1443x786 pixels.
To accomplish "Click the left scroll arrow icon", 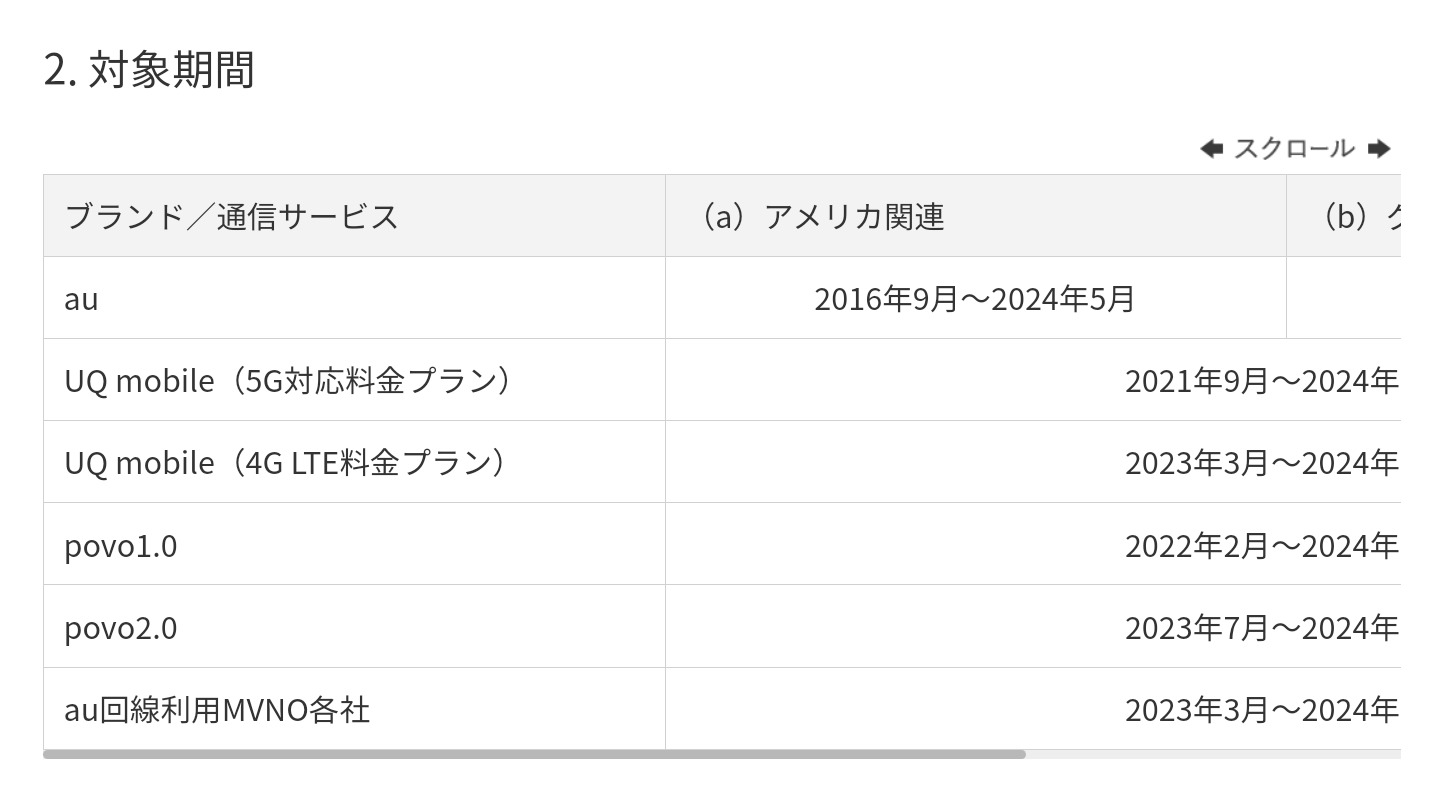I will (x=1211, y=149).
